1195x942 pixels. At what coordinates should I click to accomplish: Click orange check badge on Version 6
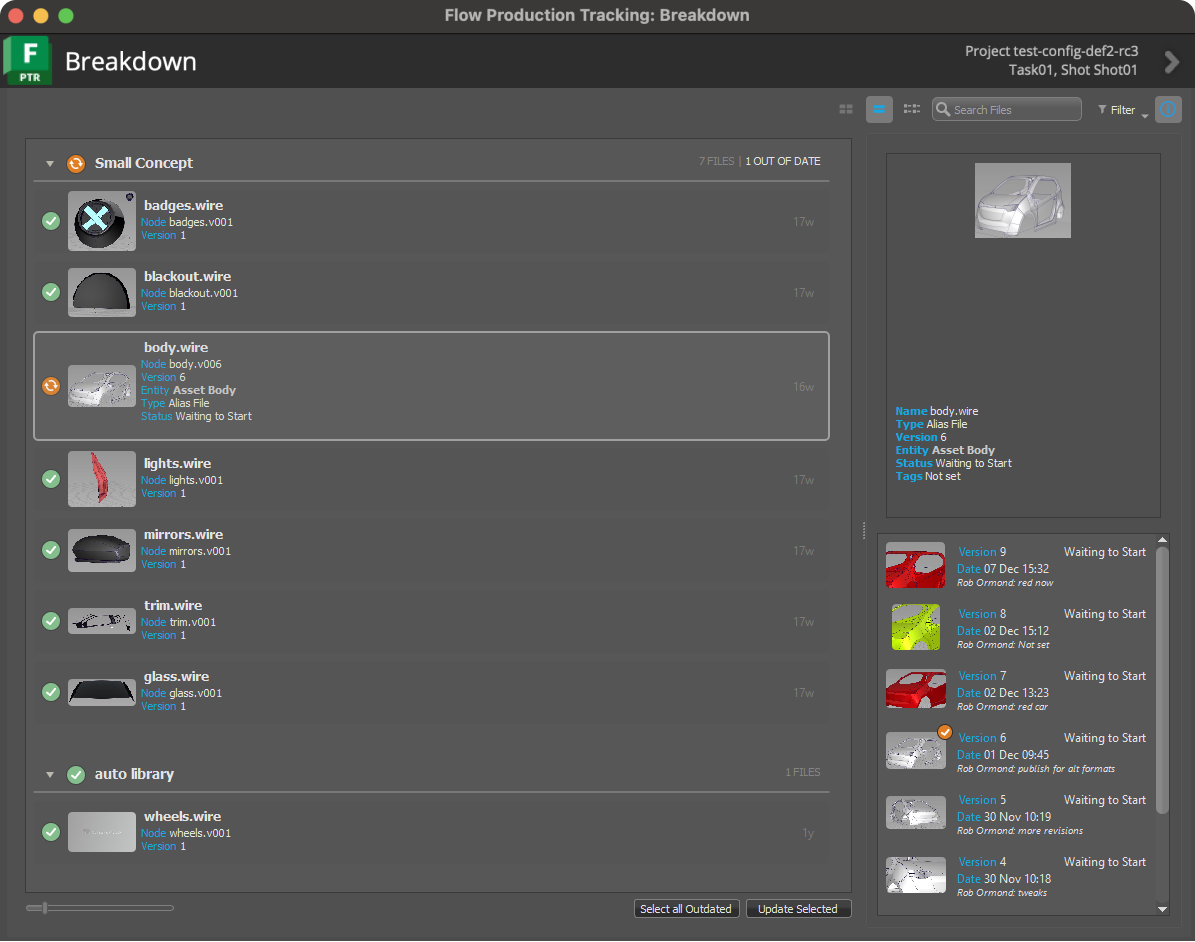pos(944,732)
